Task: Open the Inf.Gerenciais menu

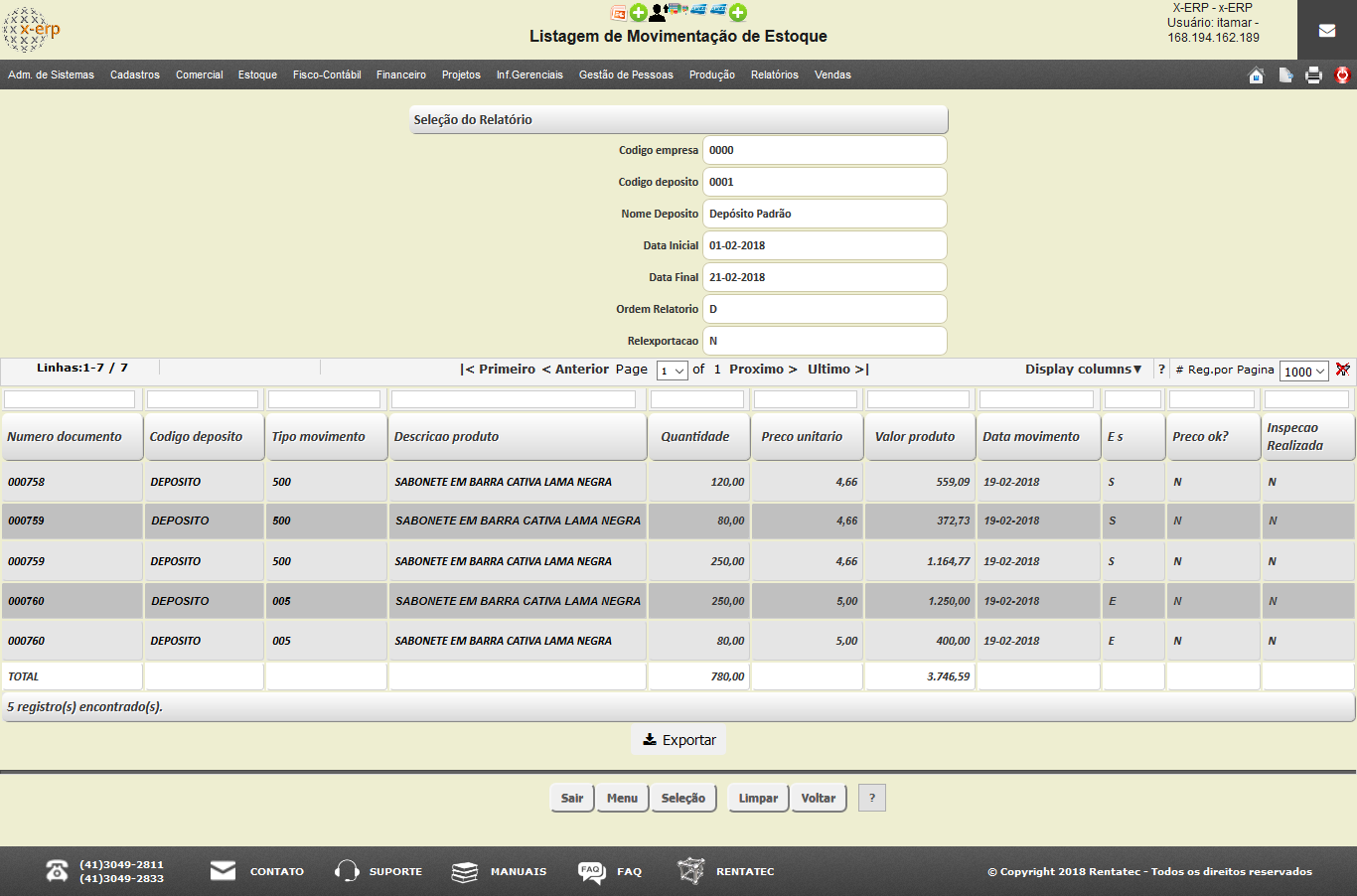Action: [529, 75]
